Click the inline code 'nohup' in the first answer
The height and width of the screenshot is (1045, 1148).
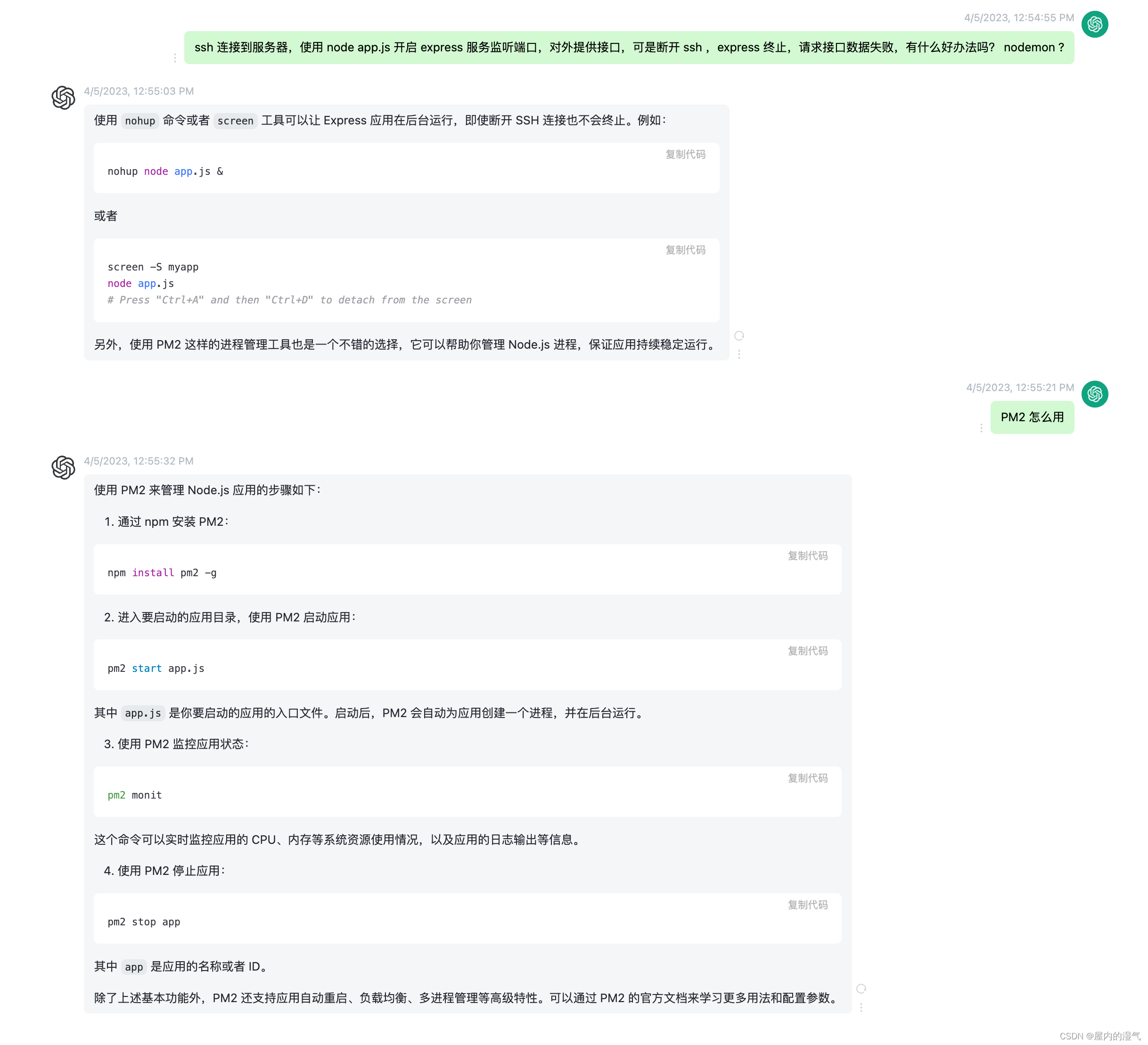pyautogui.click(x=140, y=121)
